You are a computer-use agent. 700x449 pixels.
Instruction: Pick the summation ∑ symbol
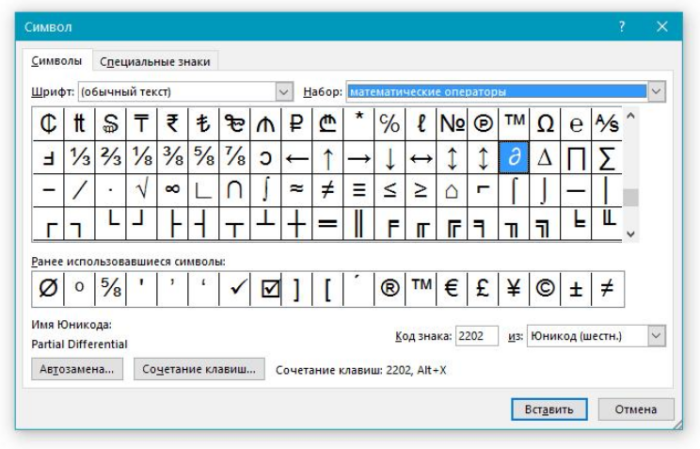pos(607,158)
